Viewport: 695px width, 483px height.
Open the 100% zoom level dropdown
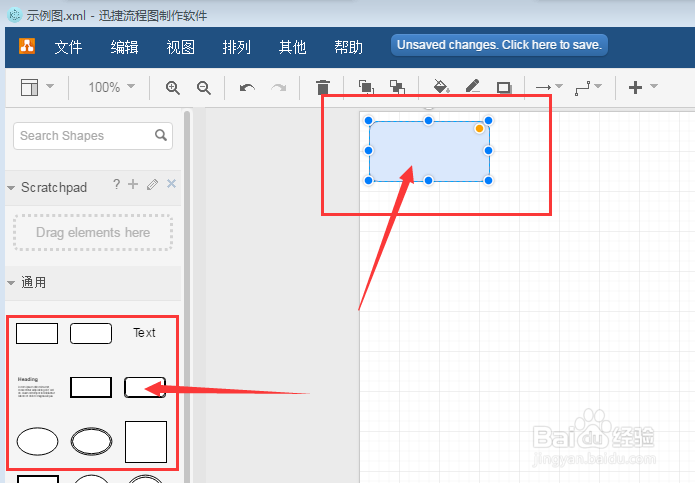pyautogui.click(x=111, y=87)
